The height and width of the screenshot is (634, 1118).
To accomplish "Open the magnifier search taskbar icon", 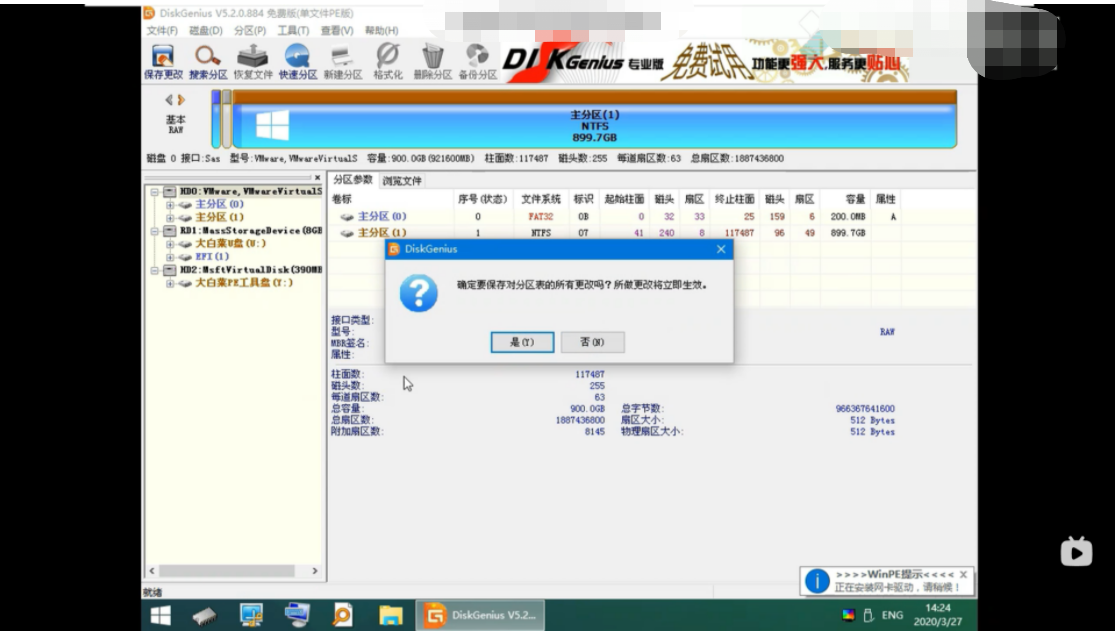I will pos(343,615).
